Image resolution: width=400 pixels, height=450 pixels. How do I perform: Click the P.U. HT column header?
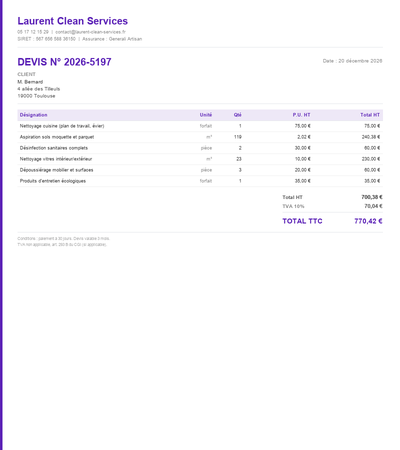point(301,115)
